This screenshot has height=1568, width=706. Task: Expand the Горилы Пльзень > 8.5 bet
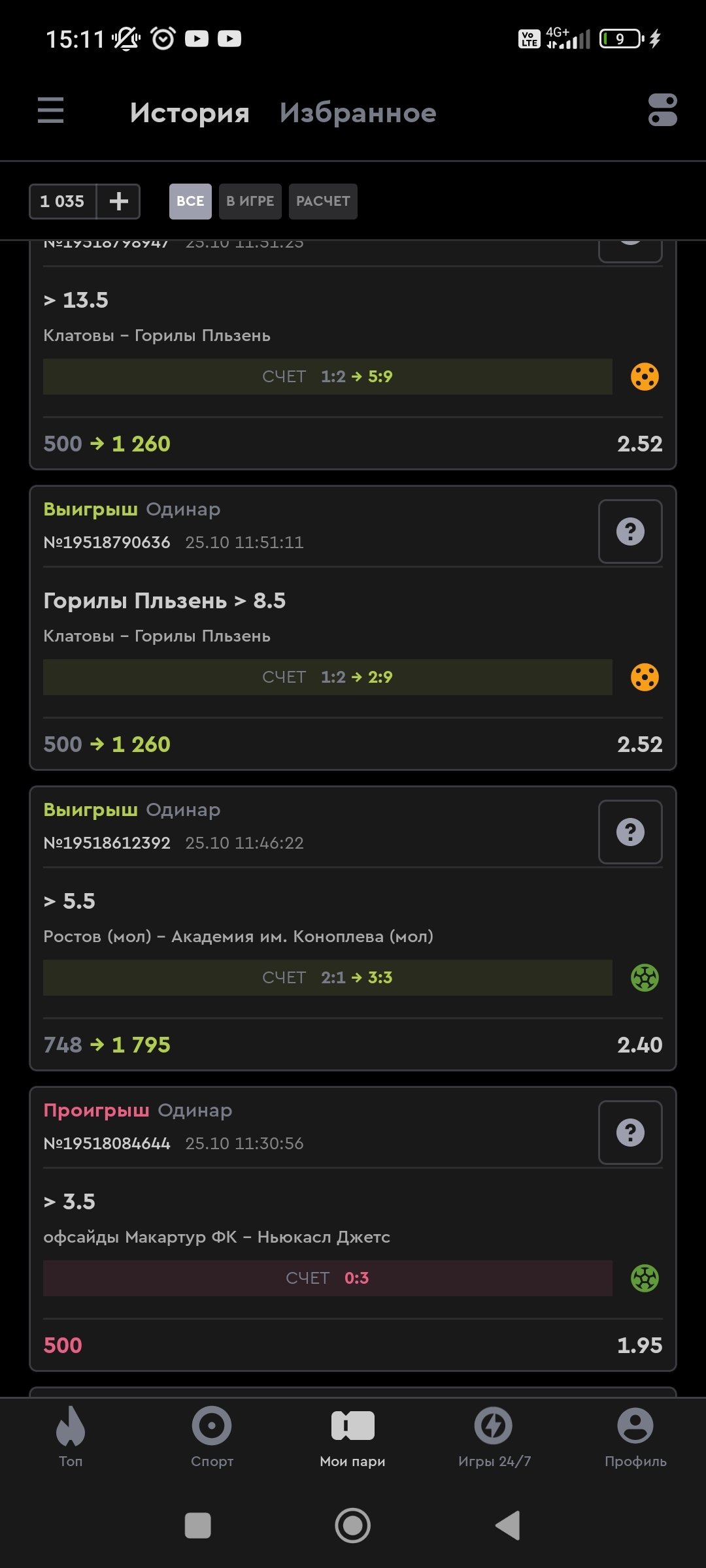pyautogui.click(x=165, y=601)
